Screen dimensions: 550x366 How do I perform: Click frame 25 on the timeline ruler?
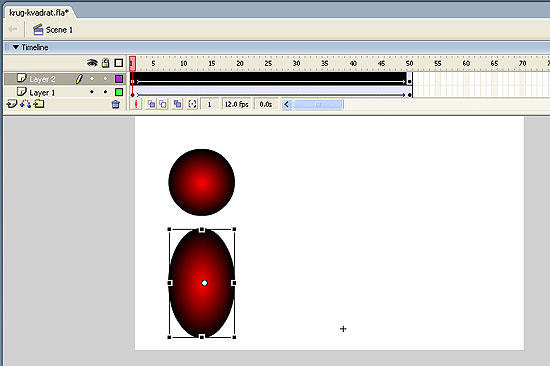268,63
